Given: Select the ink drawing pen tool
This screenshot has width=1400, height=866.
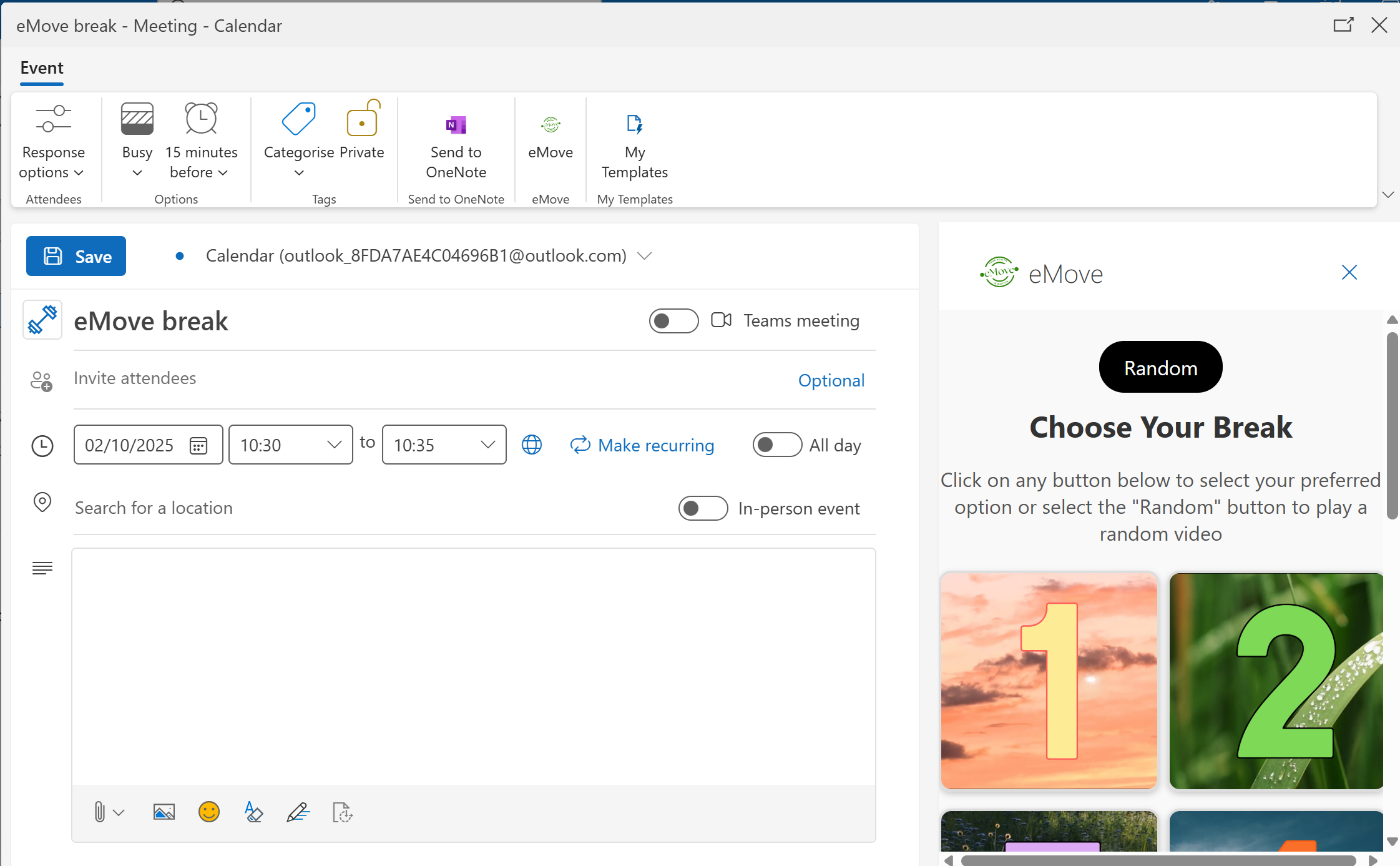Looking at the screenshot, I should click(298, 812).
